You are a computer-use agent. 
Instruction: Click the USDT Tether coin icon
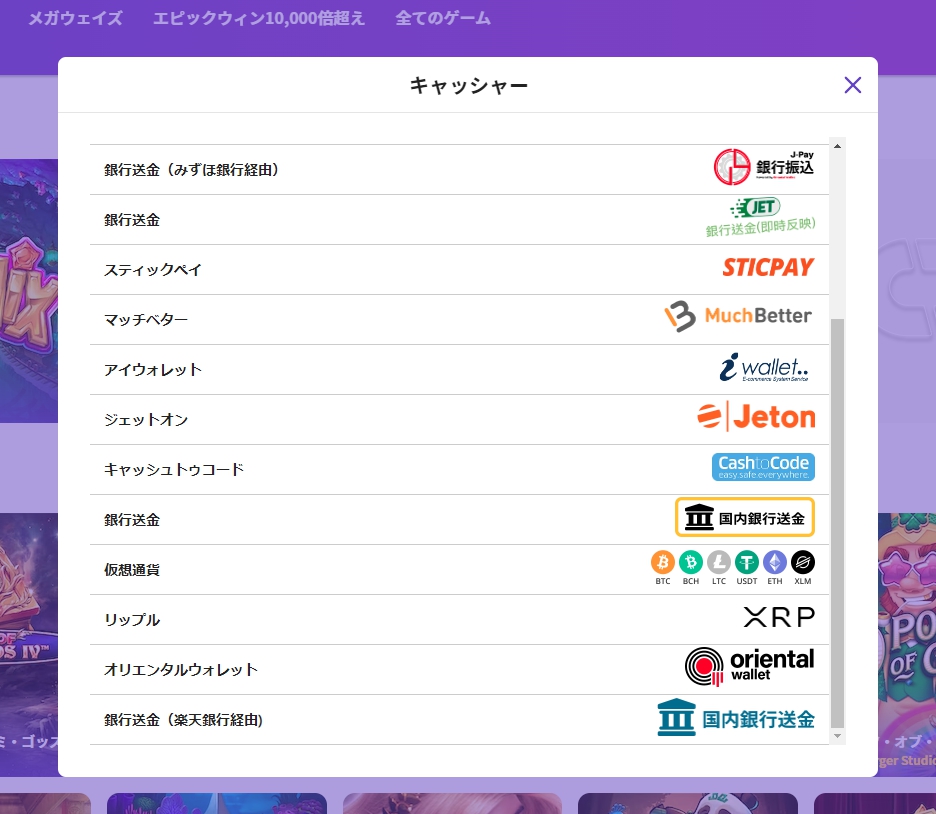pyautogui.click(x=747, y=562)
